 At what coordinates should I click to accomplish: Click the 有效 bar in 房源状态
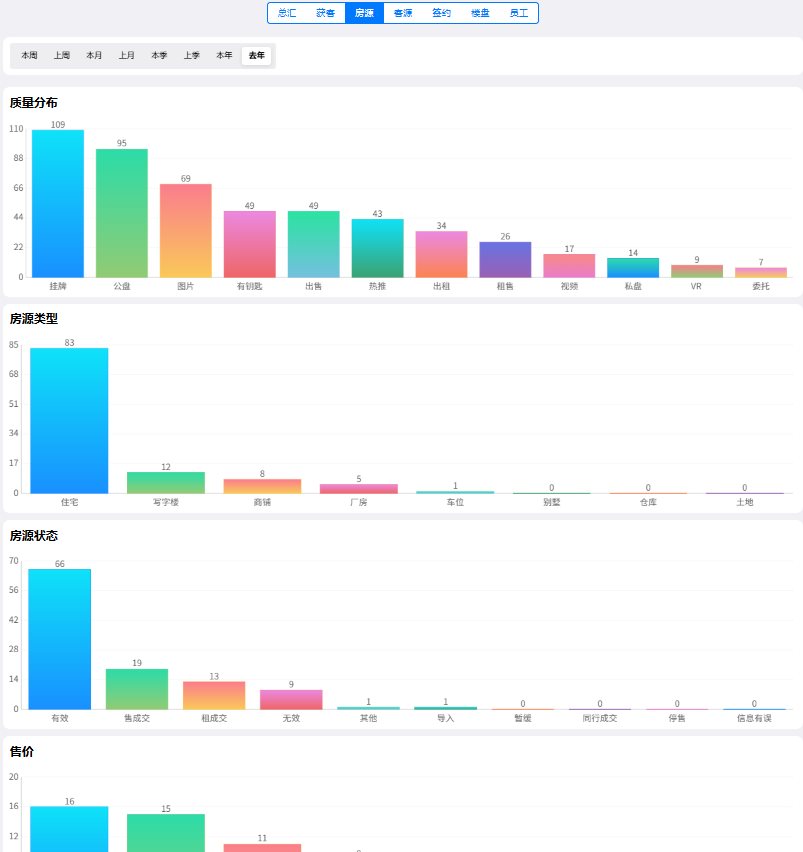(60, 639)
